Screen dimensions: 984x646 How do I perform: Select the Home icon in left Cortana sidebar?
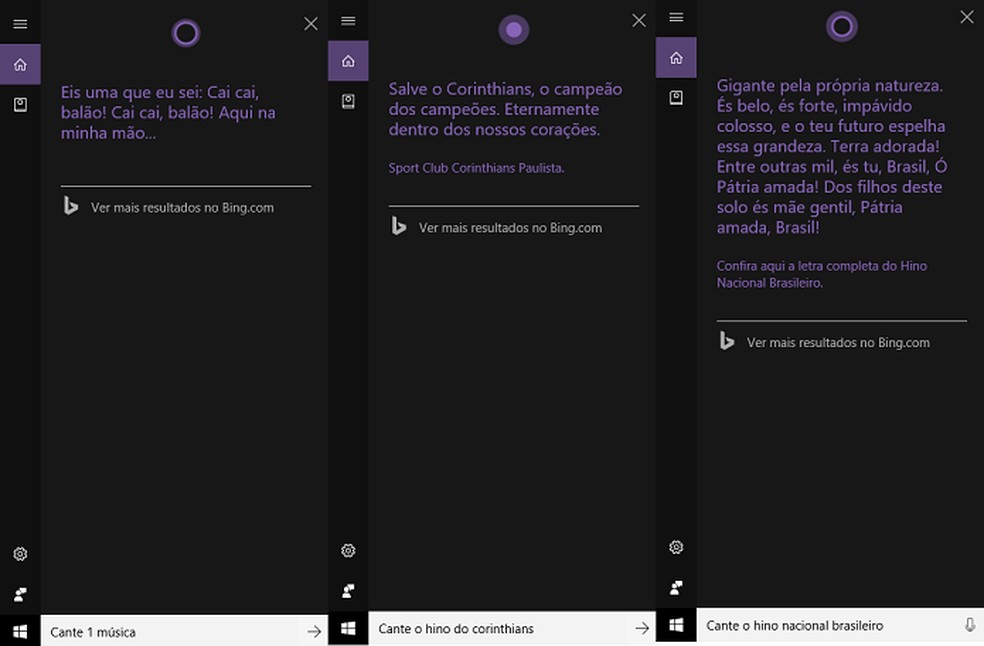20,62
